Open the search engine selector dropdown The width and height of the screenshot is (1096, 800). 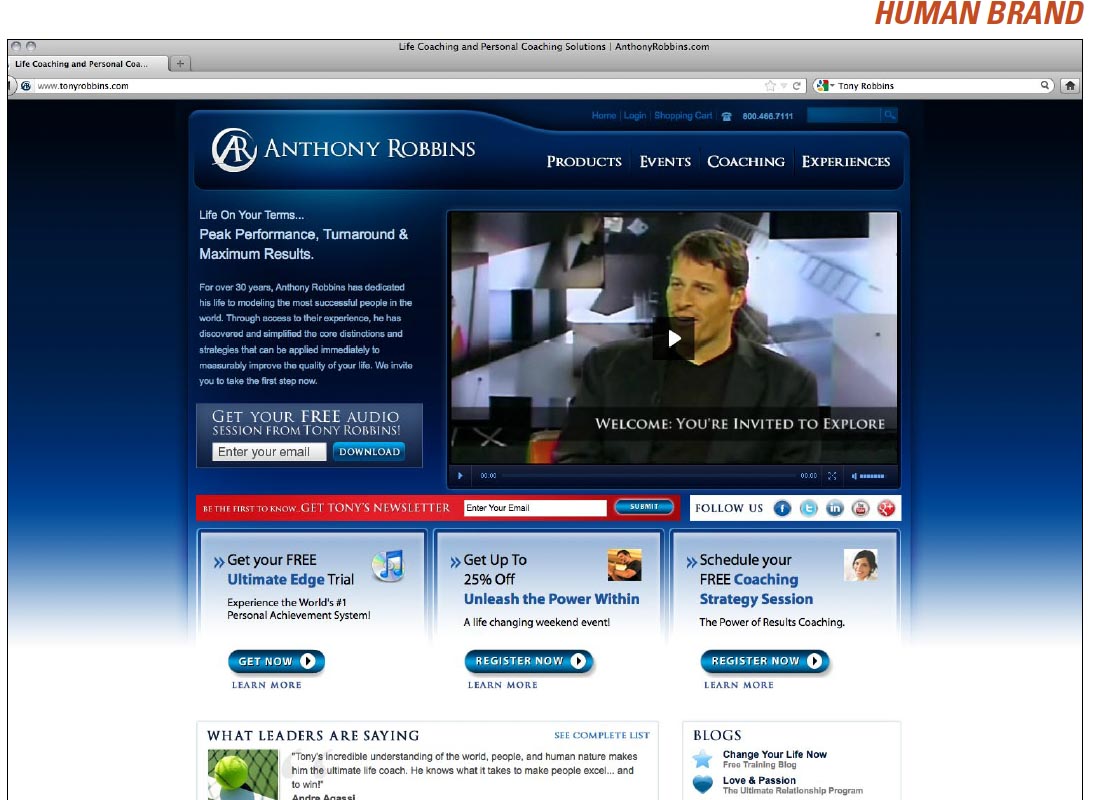[825, 85]
